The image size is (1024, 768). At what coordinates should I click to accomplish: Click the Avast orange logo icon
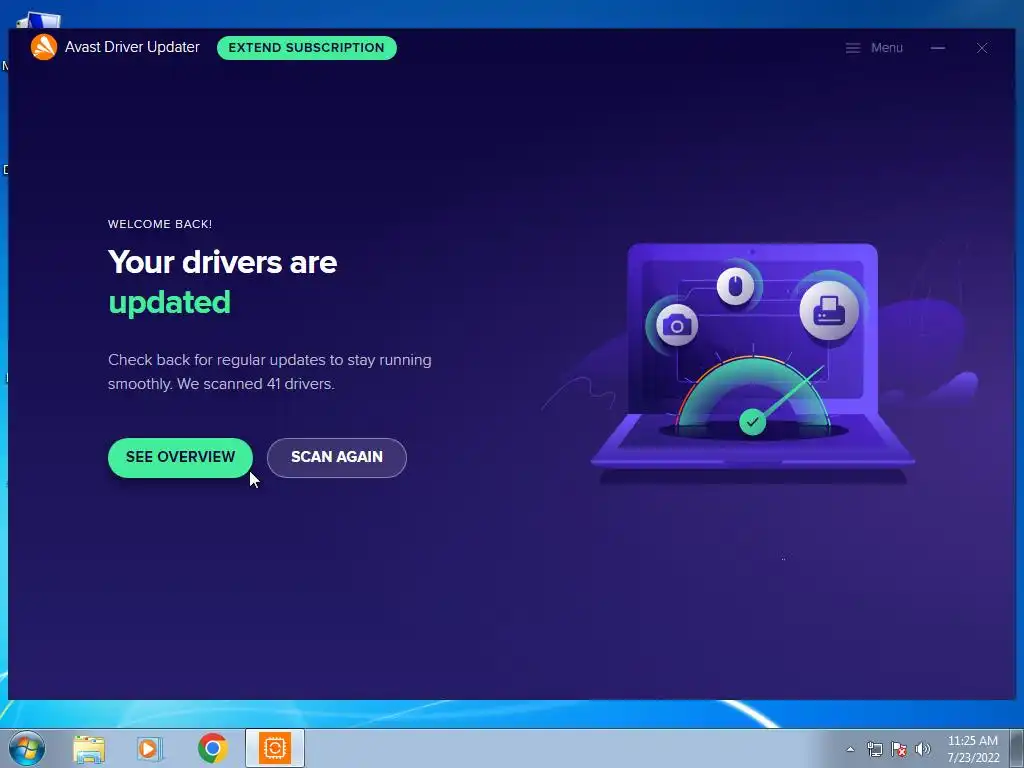44,47
